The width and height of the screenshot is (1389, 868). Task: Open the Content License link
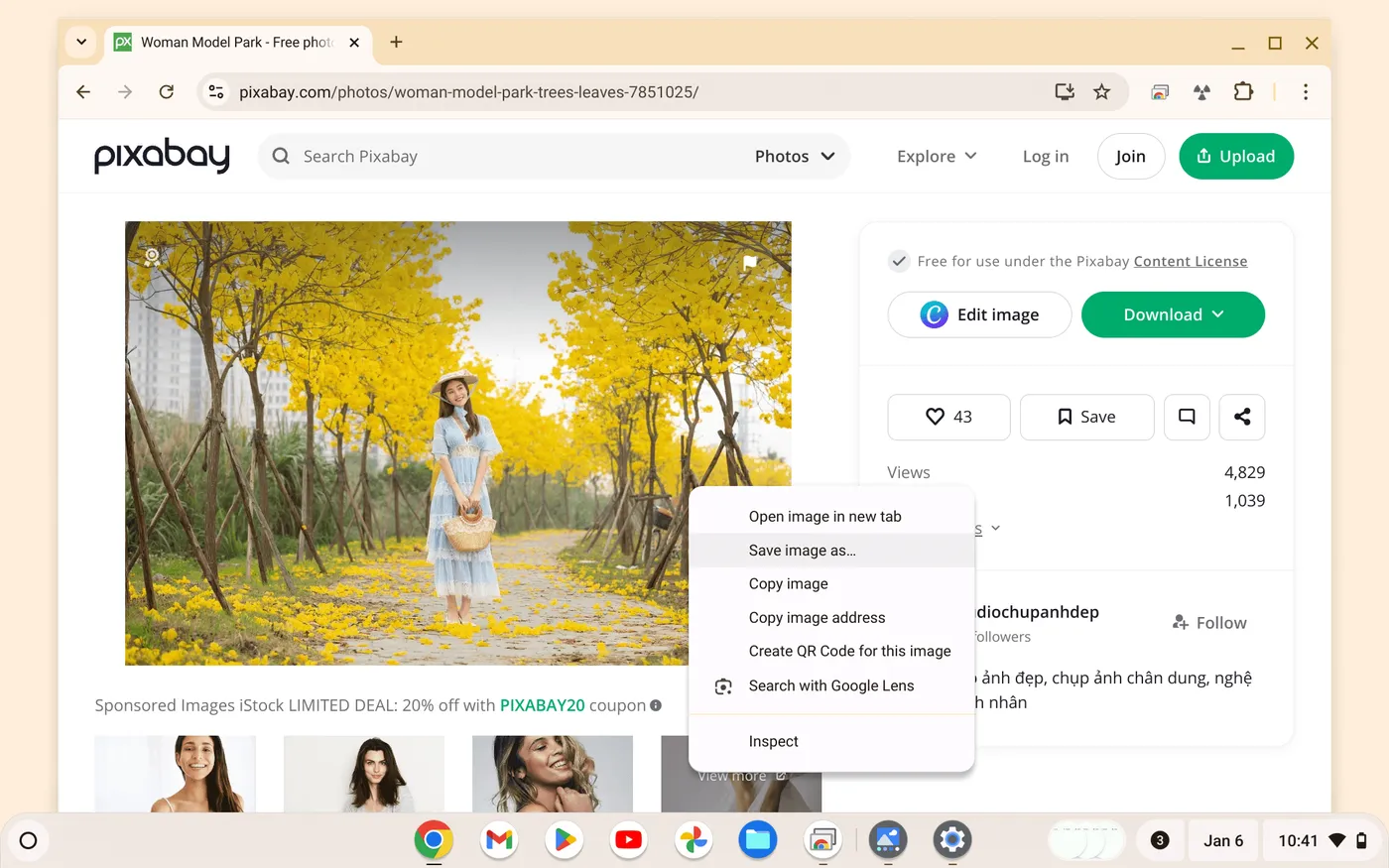[x=1191, y=261]
